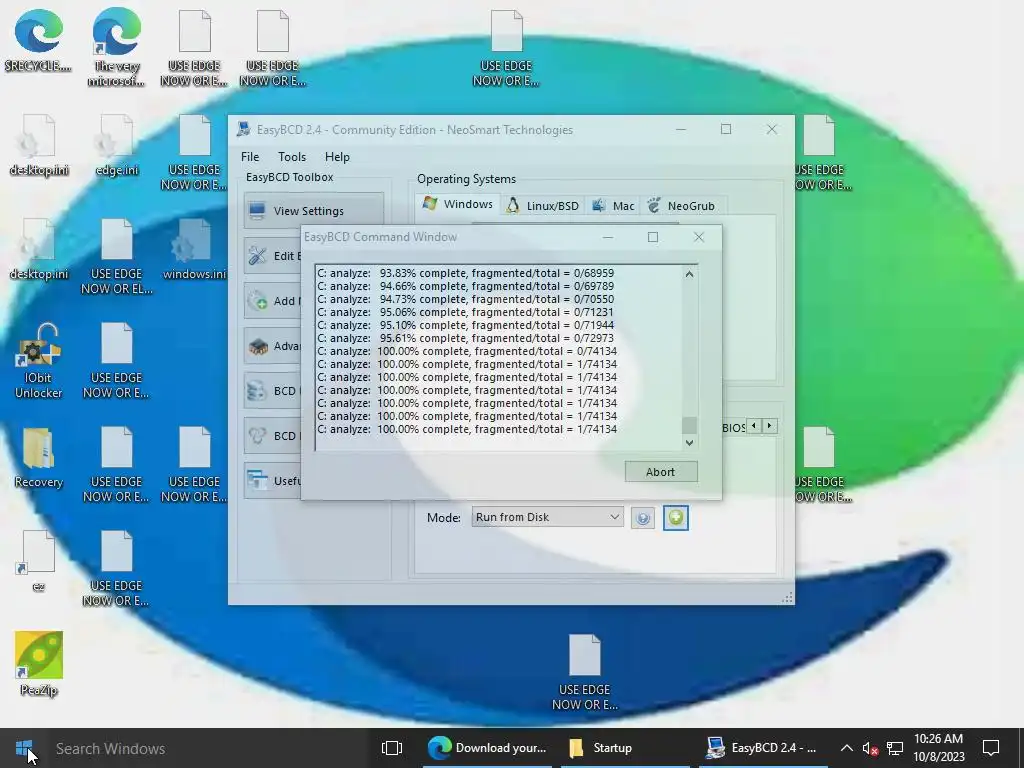The height and width of the screenshot is (768, 1024).
Task: Switch to the Mac tab
Action: point(613,206)
